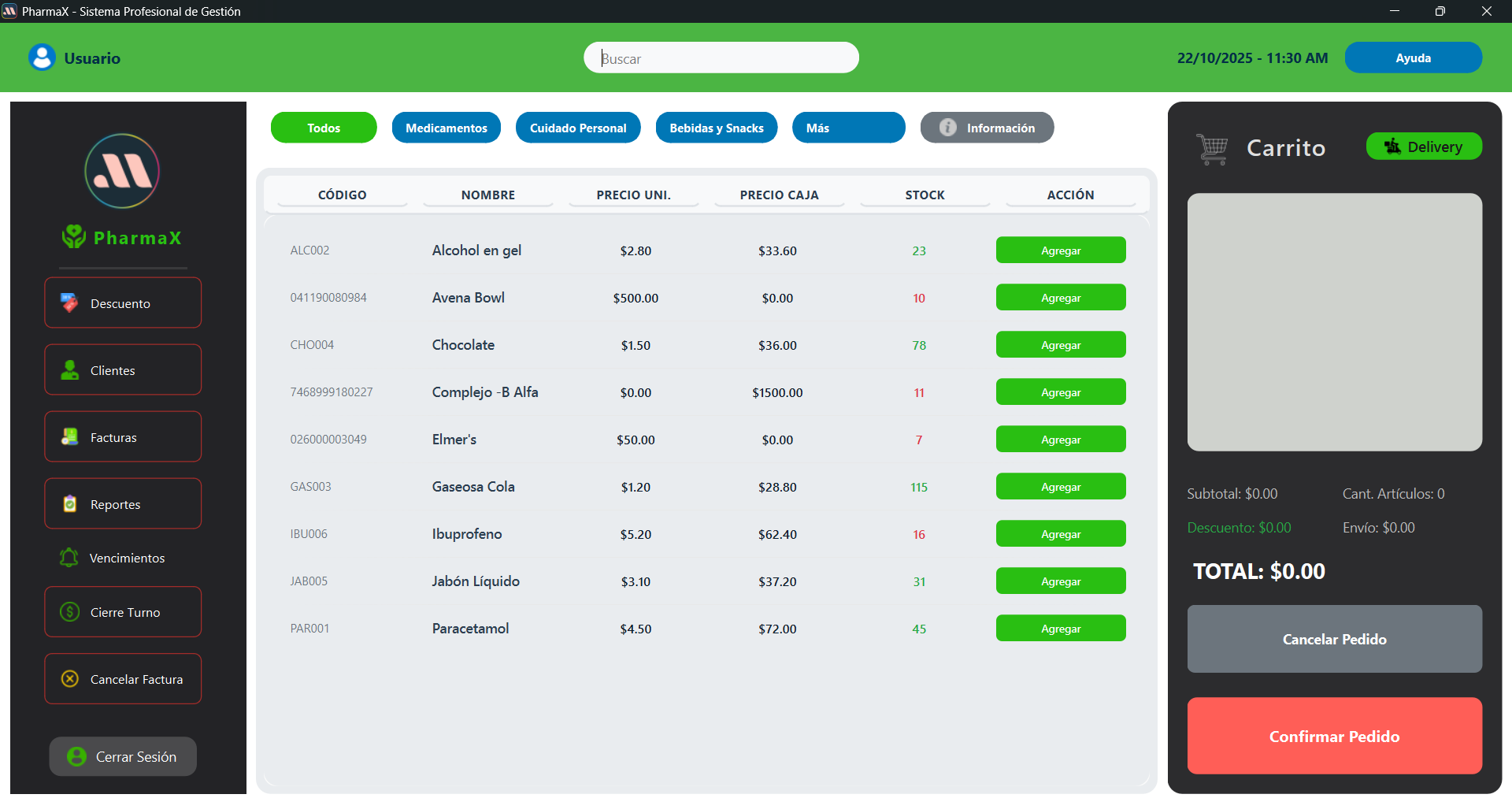This screenshot has height=798, width=1512.
Task: Click the Cancelar Factura X icon
Action: 70,679
